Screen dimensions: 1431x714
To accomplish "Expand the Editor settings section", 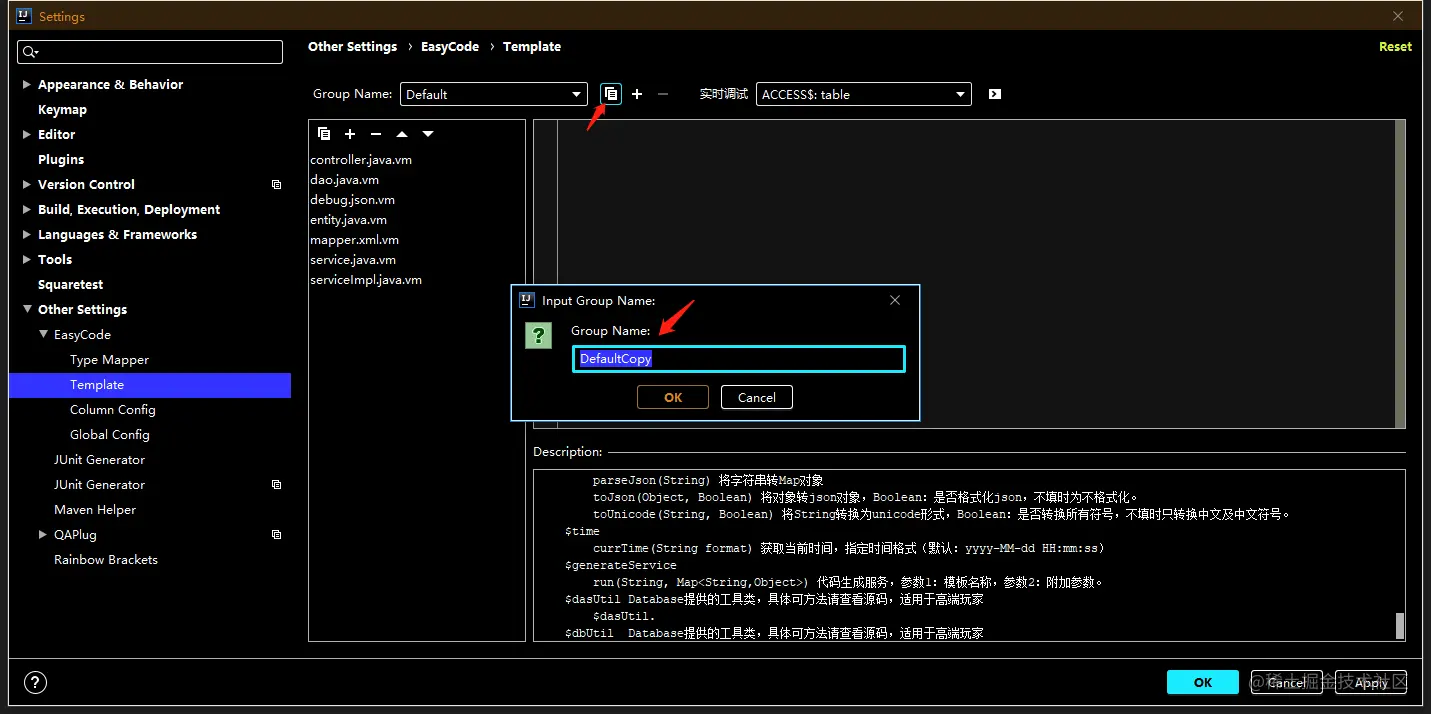I will [x=27, y=135].
